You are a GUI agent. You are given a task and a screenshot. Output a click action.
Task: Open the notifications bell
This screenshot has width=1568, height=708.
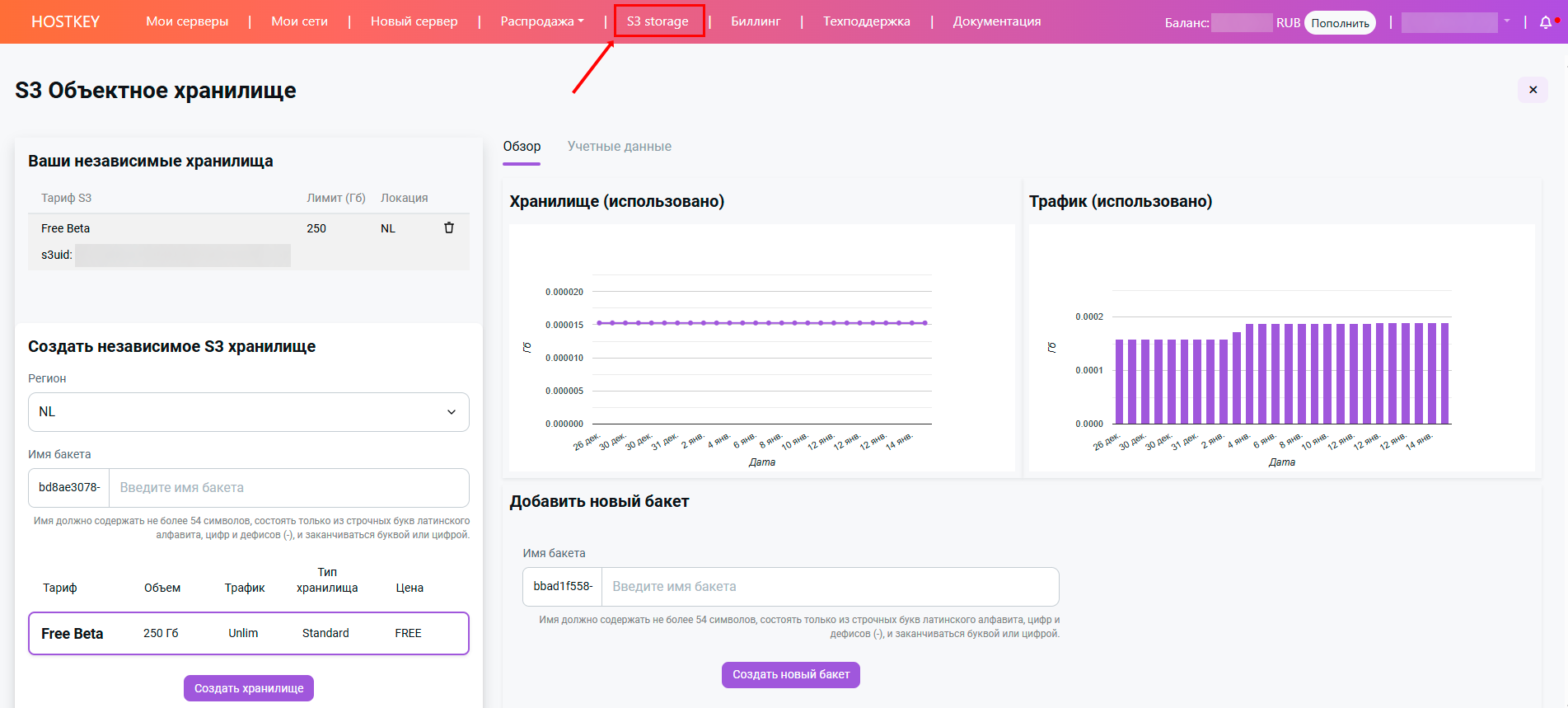pyautogui.click(x=1545, y=22)
